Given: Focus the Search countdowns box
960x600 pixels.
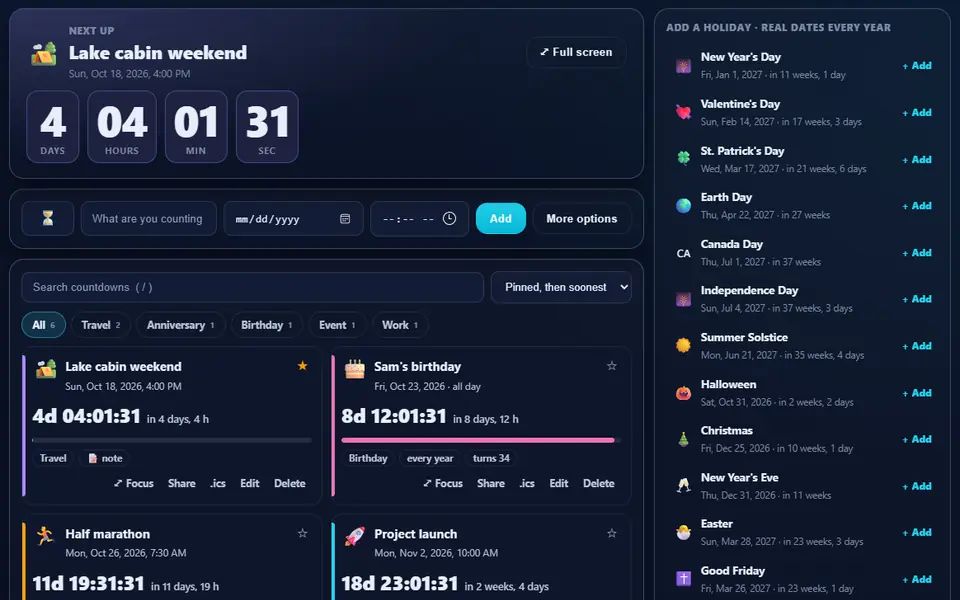Looking at the screenshot, I should tap(252, 287).
